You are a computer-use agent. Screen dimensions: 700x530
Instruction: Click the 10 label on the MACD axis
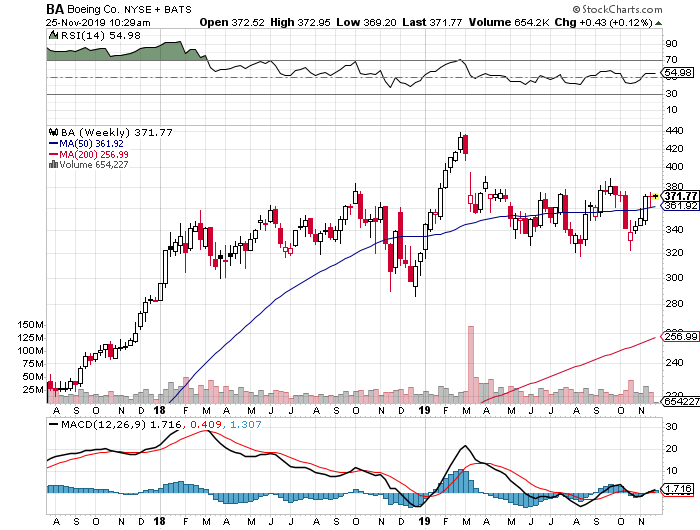click(671, 471)
